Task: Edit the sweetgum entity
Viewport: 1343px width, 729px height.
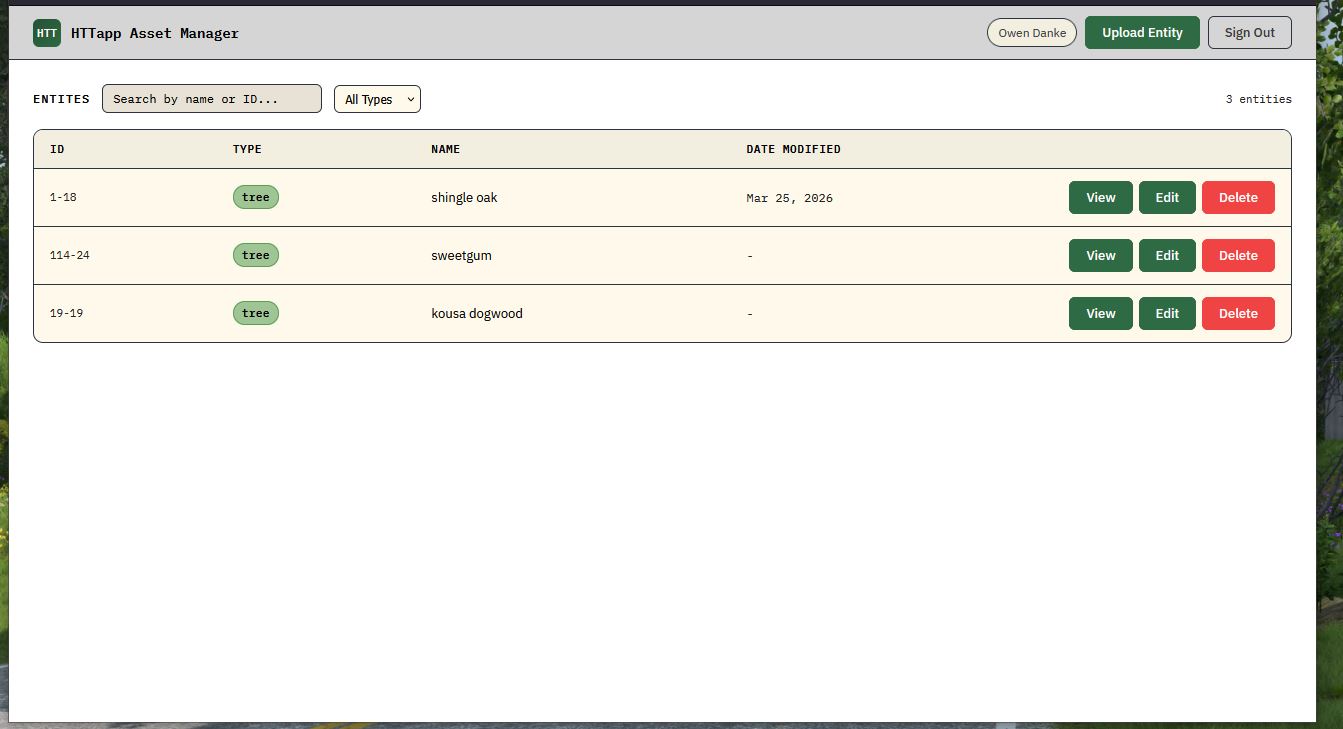Action: click(x=1166, y=256)
